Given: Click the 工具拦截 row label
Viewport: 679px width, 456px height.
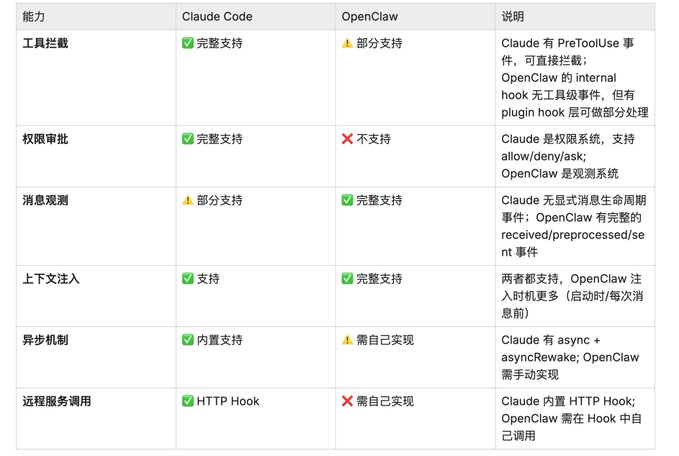Looking at the screenshot, I should tap(45, 43).
